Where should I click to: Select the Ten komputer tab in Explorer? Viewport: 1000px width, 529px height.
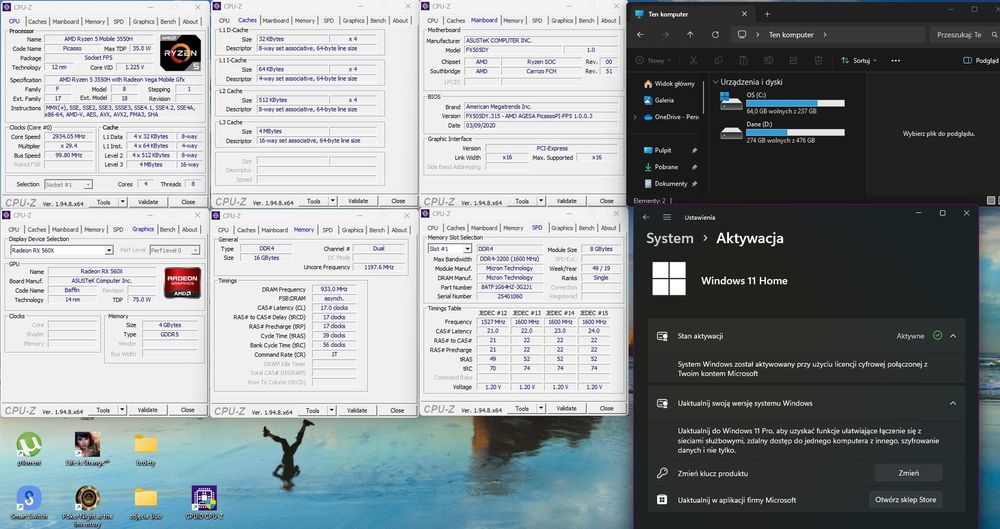[691, 13]
